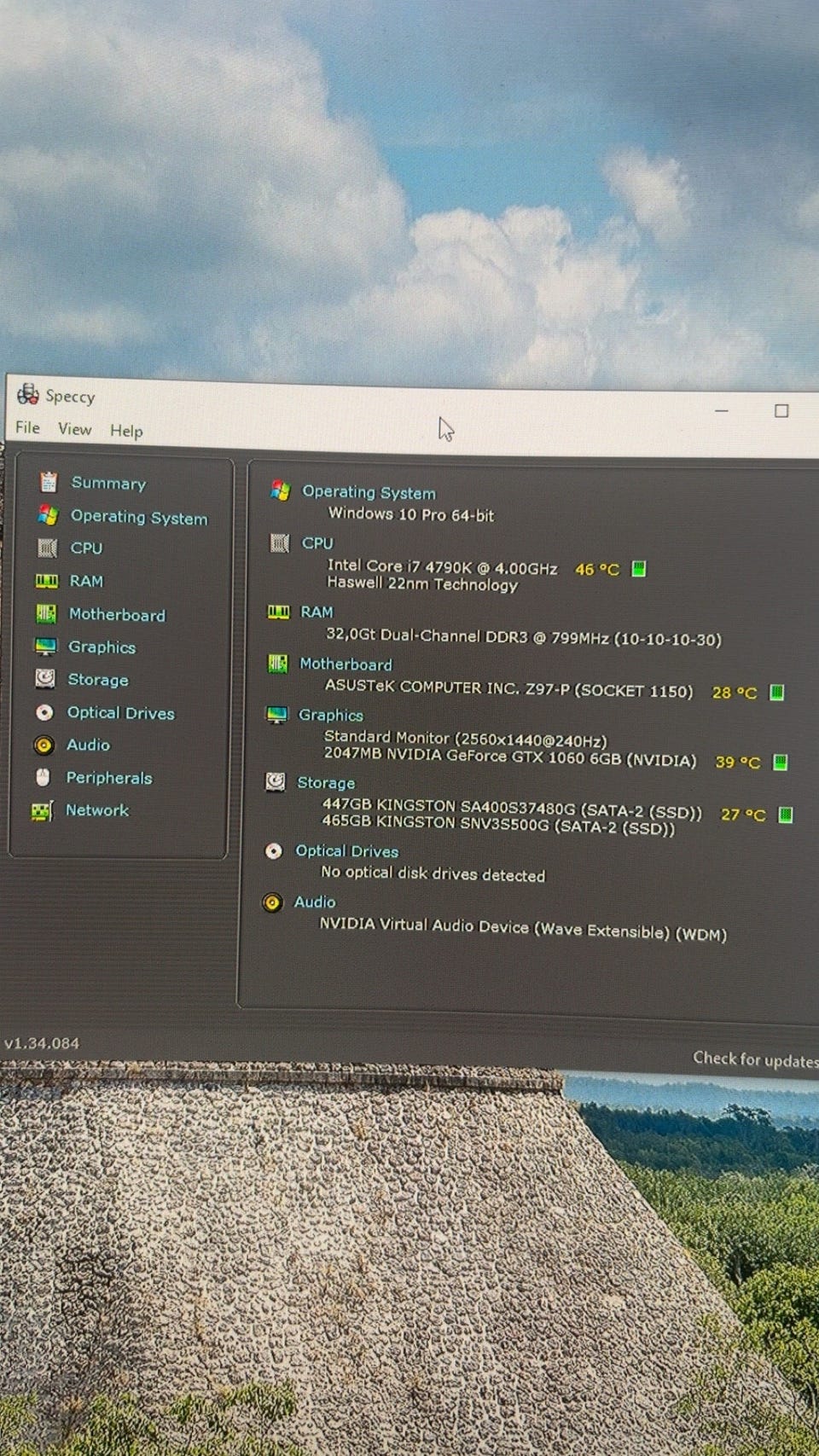Click the NVIDIA GeForce GTX 1060 6GB text
This screenshot has width=819, height=1456.
click(509, 757)
